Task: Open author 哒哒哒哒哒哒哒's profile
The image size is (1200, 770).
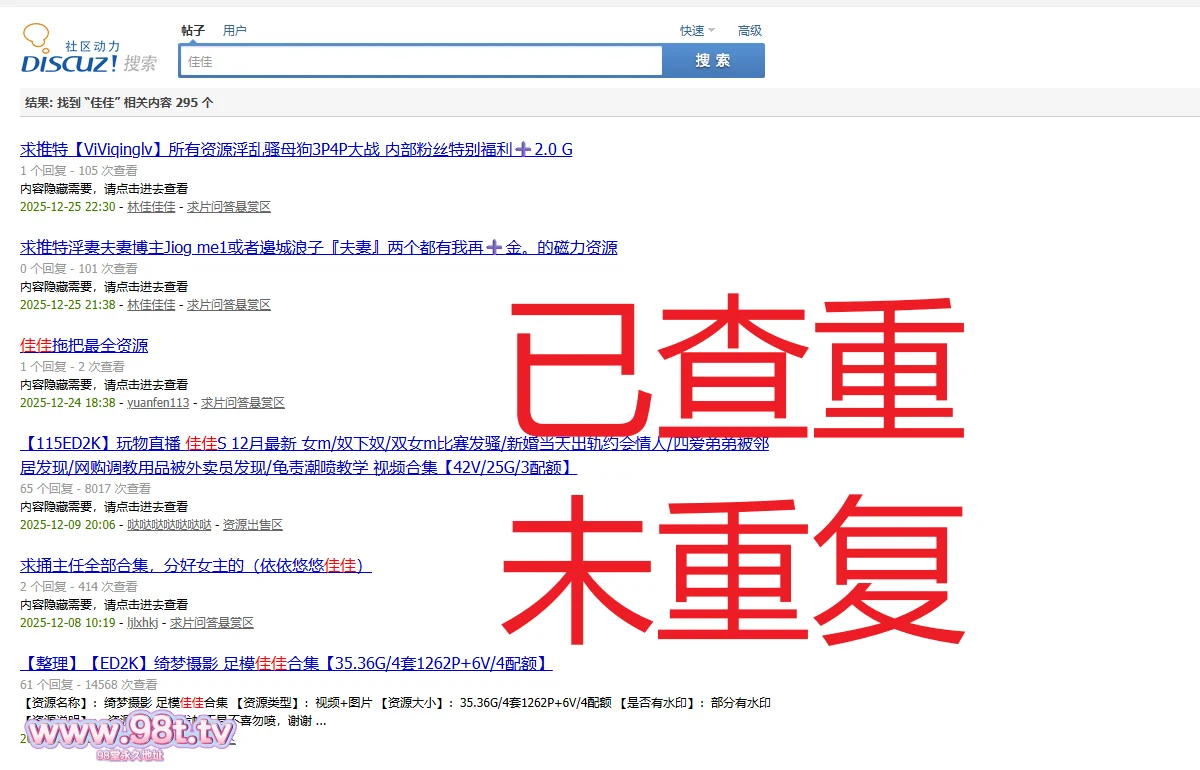Action: [169, 525]
